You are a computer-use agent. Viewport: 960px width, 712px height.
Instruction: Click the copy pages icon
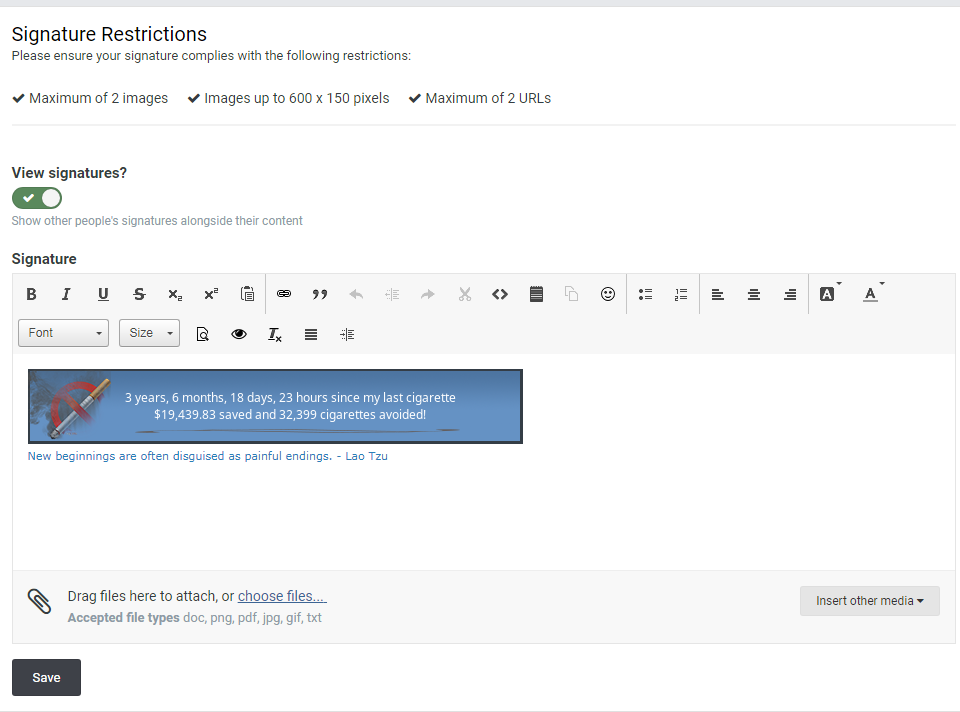(571, 294)
